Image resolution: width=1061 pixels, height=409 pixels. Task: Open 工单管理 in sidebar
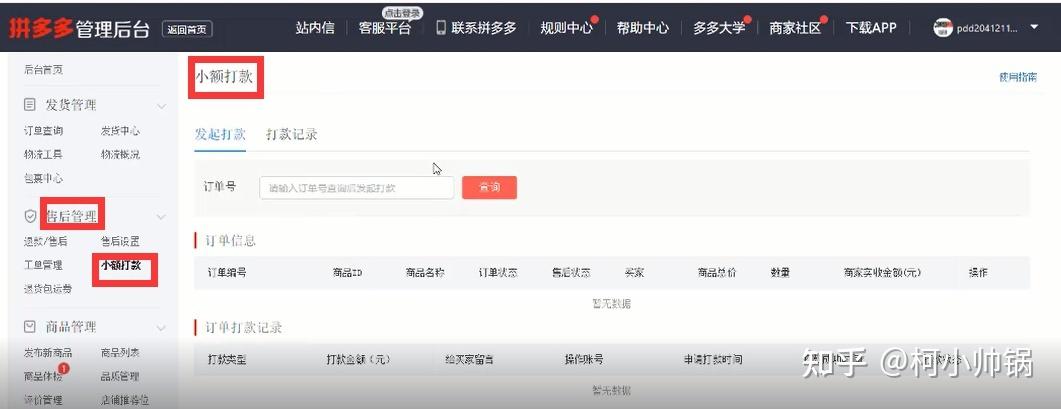pos(43,265)
